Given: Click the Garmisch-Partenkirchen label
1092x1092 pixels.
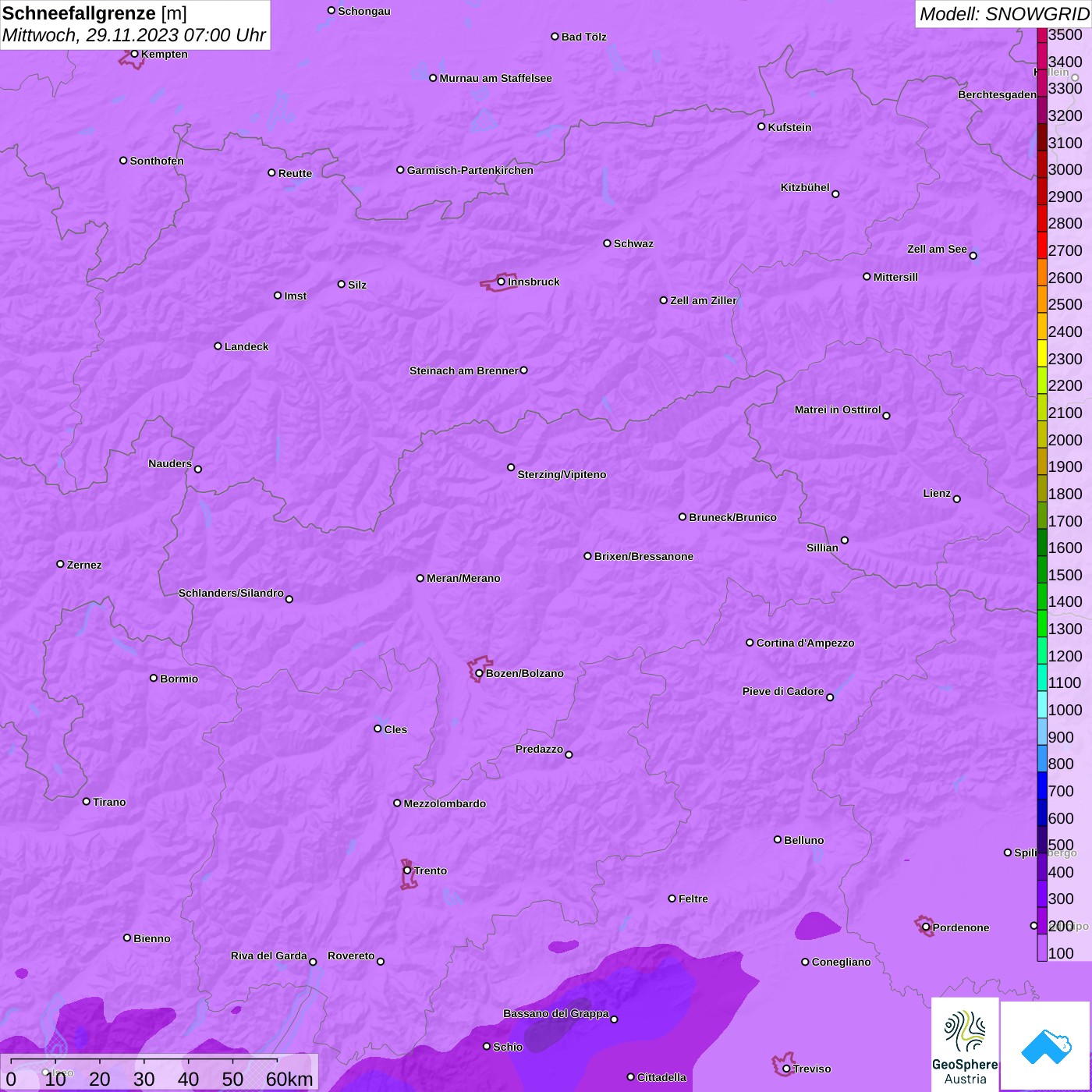Looking at the screenshot, I should (x=470, y=170).
